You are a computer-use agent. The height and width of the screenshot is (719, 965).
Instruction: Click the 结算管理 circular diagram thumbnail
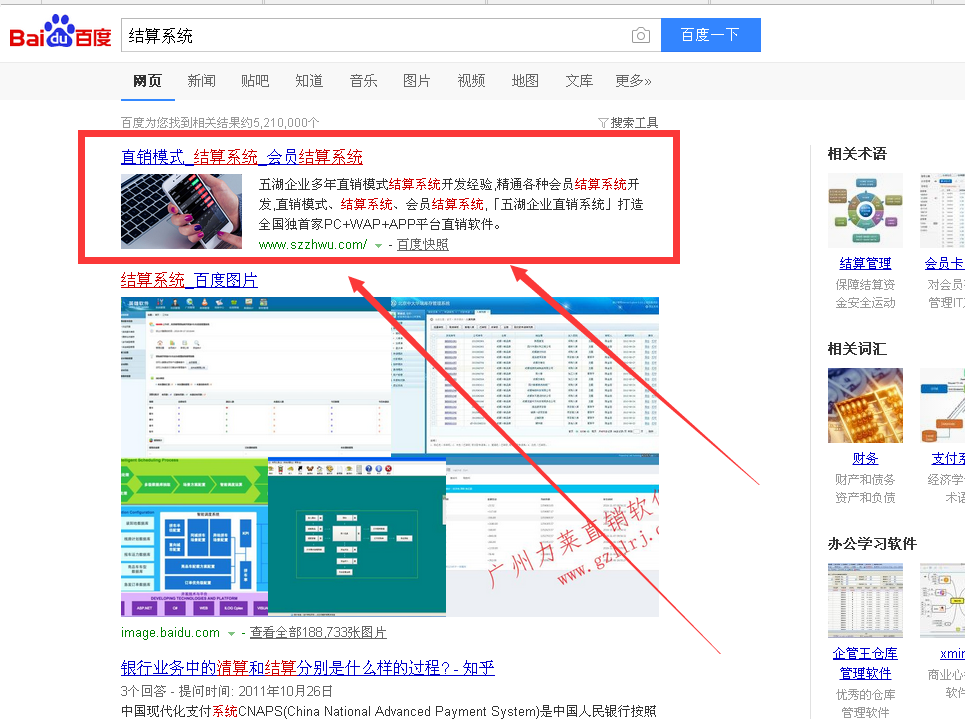(865, 211)
